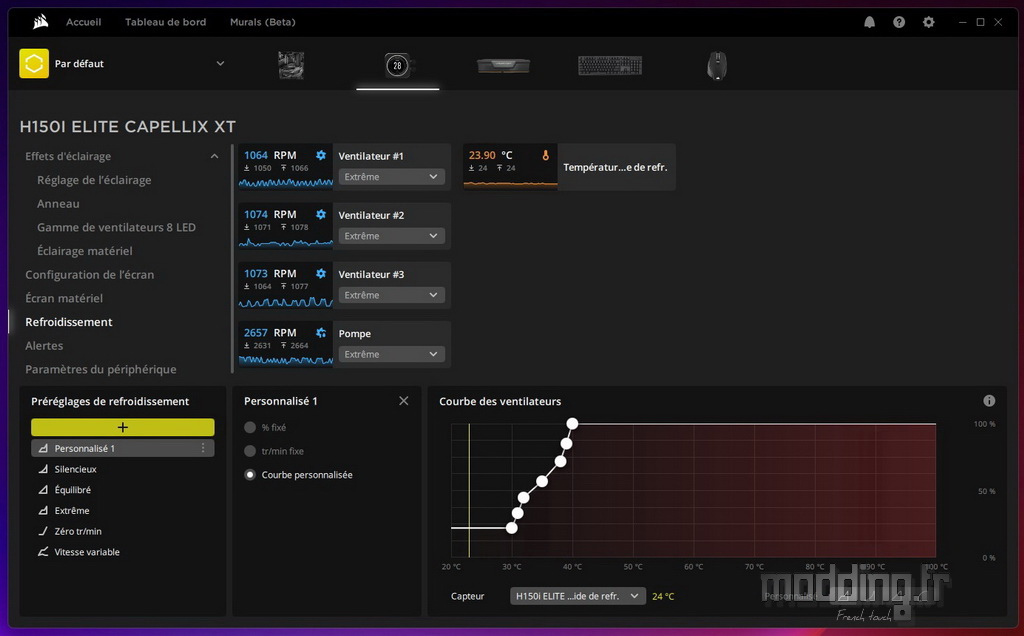Select the mouse device icon
Image resolution: width=1024 pixels, height=636 pixels.
(716, 65)
